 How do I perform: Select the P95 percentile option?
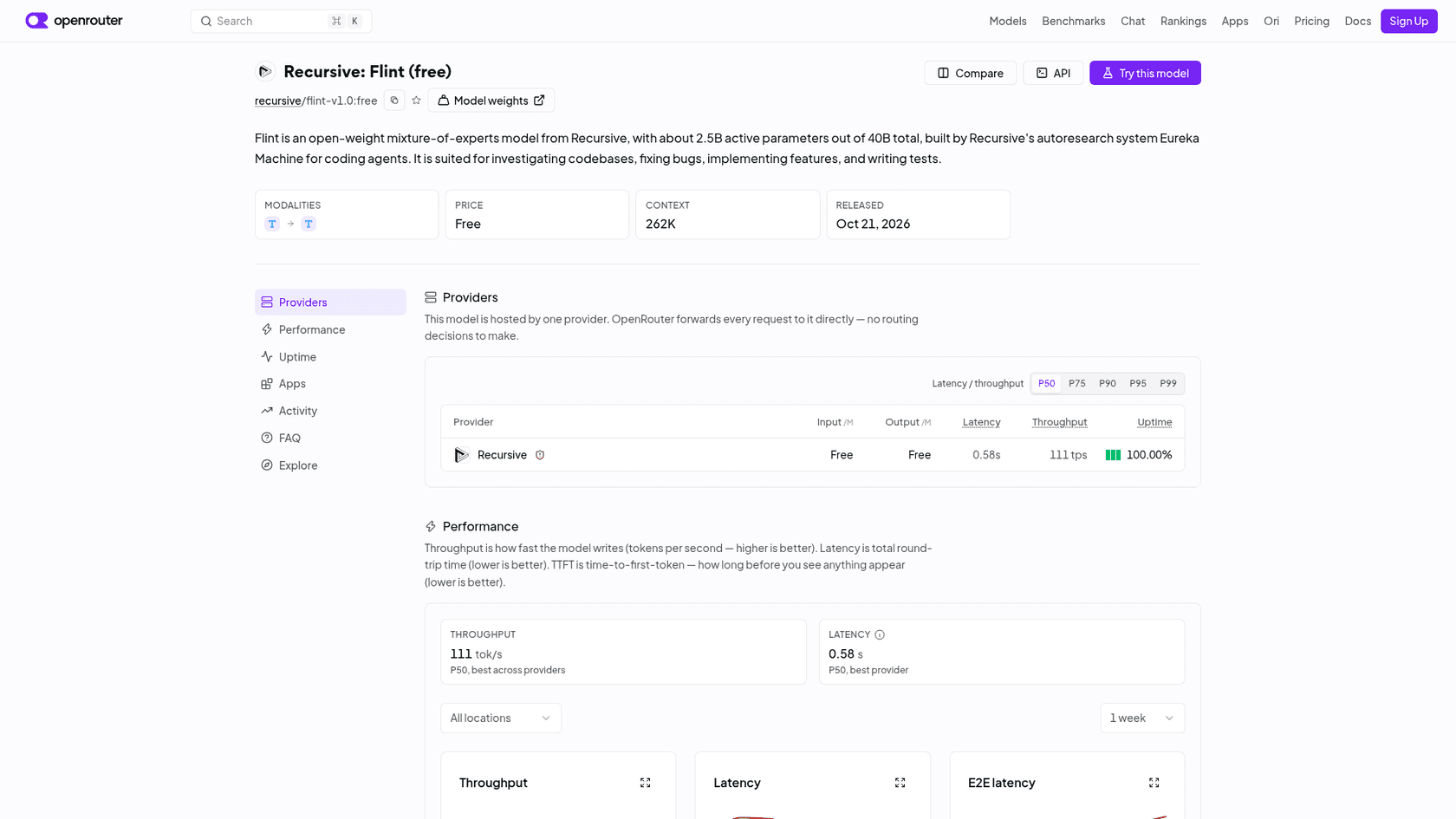[x=1138, y=383]
